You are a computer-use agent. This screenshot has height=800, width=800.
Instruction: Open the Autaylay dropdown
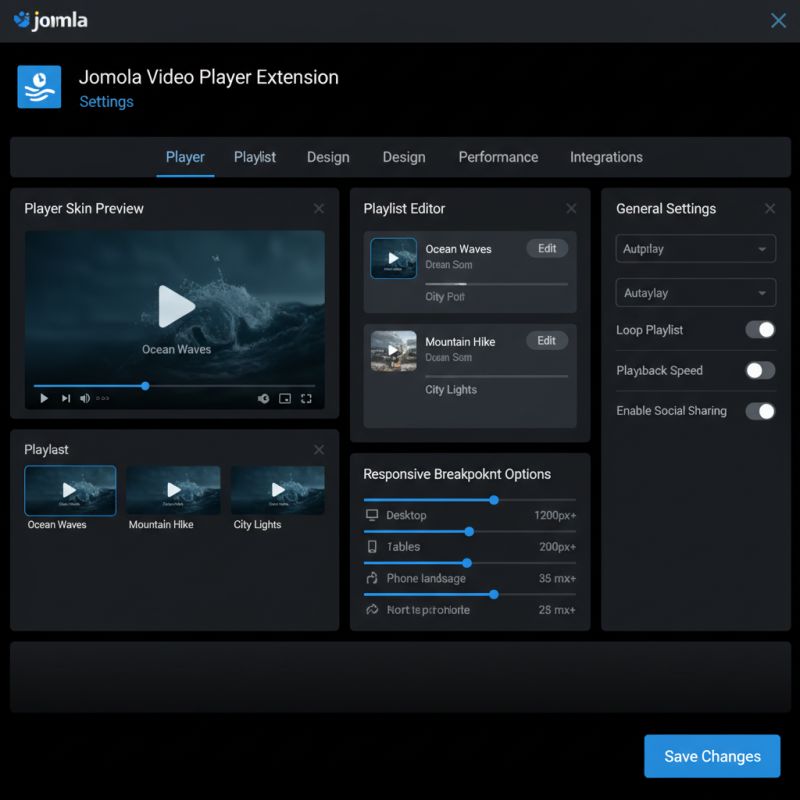695,293
